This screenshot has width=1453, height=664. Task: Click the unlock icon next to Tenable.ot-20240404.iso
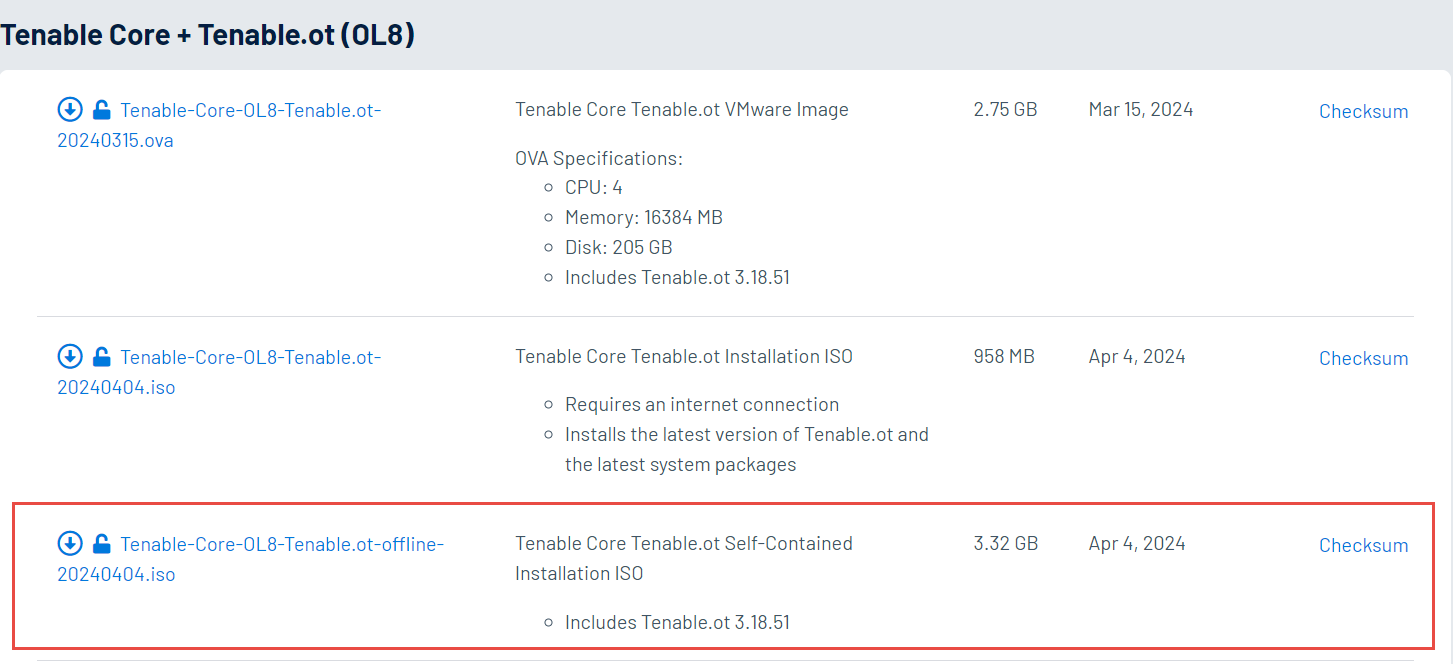pos(101,356)
